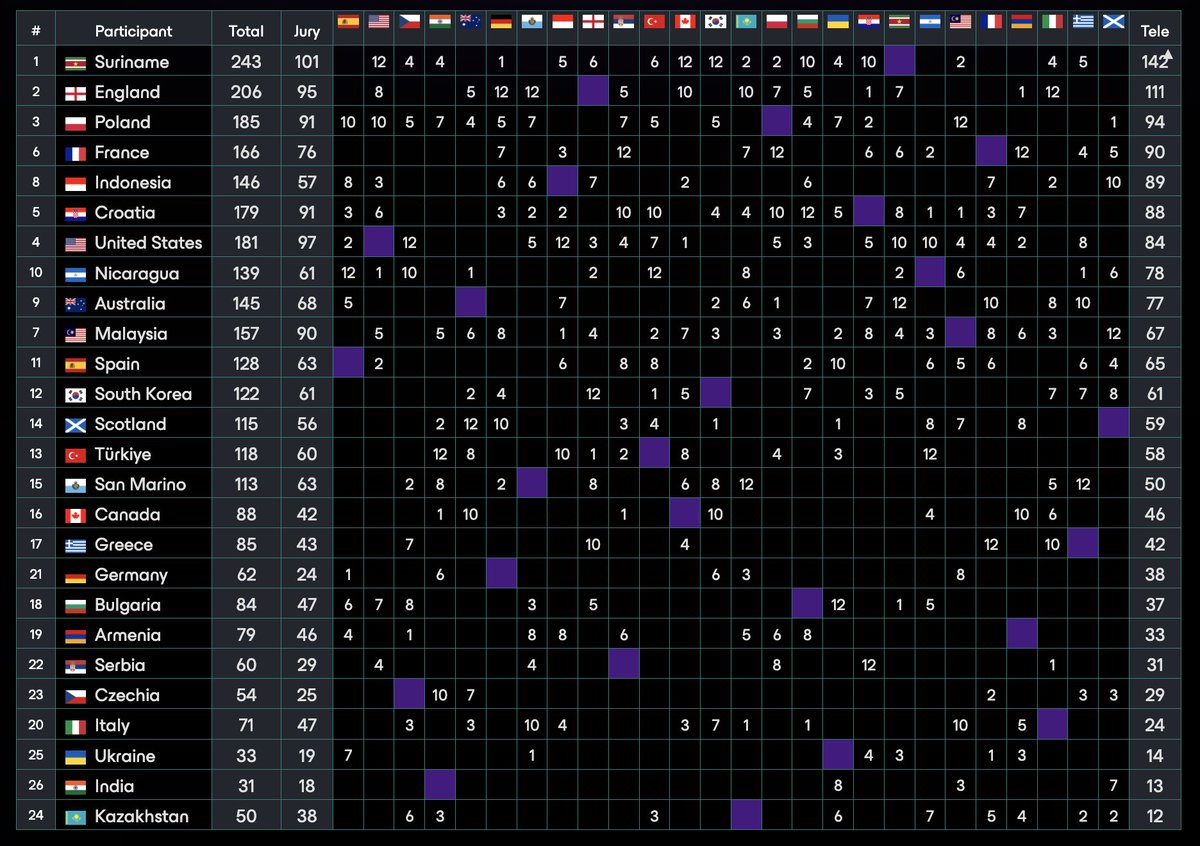Click Kazakhstan's tele score 12
The width and height of the screenshot is (1200, 846).
pyautogui.click(x=1155, y=816)
